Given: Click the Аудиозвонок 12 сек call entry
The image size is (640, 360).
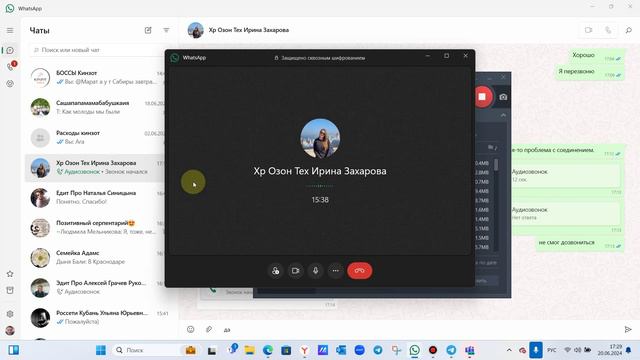Looking at the screenshot, I should point(565,176).
